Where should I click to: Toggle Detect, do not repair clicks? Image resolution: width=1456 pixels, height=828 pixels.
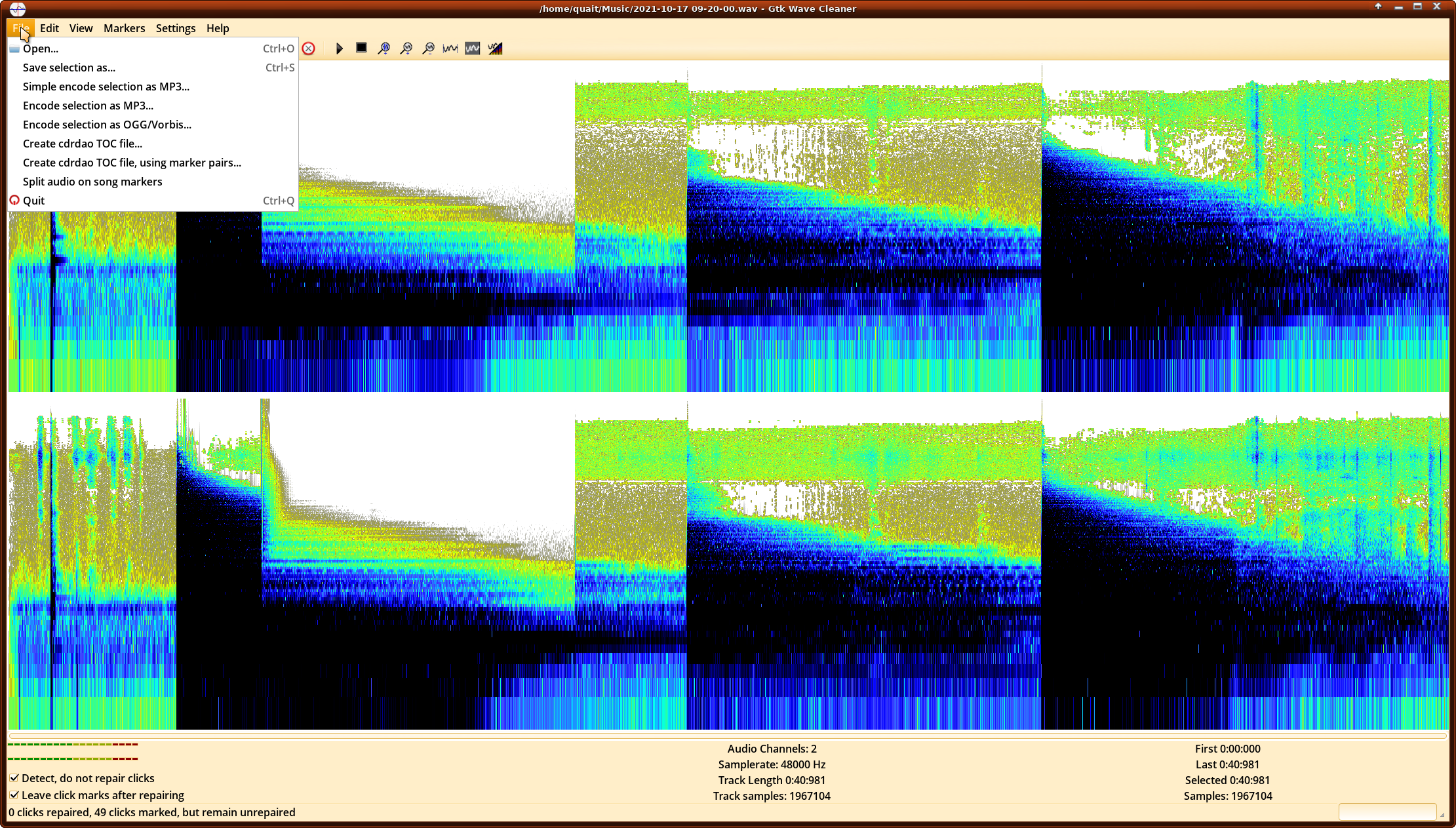click(14, 778)
